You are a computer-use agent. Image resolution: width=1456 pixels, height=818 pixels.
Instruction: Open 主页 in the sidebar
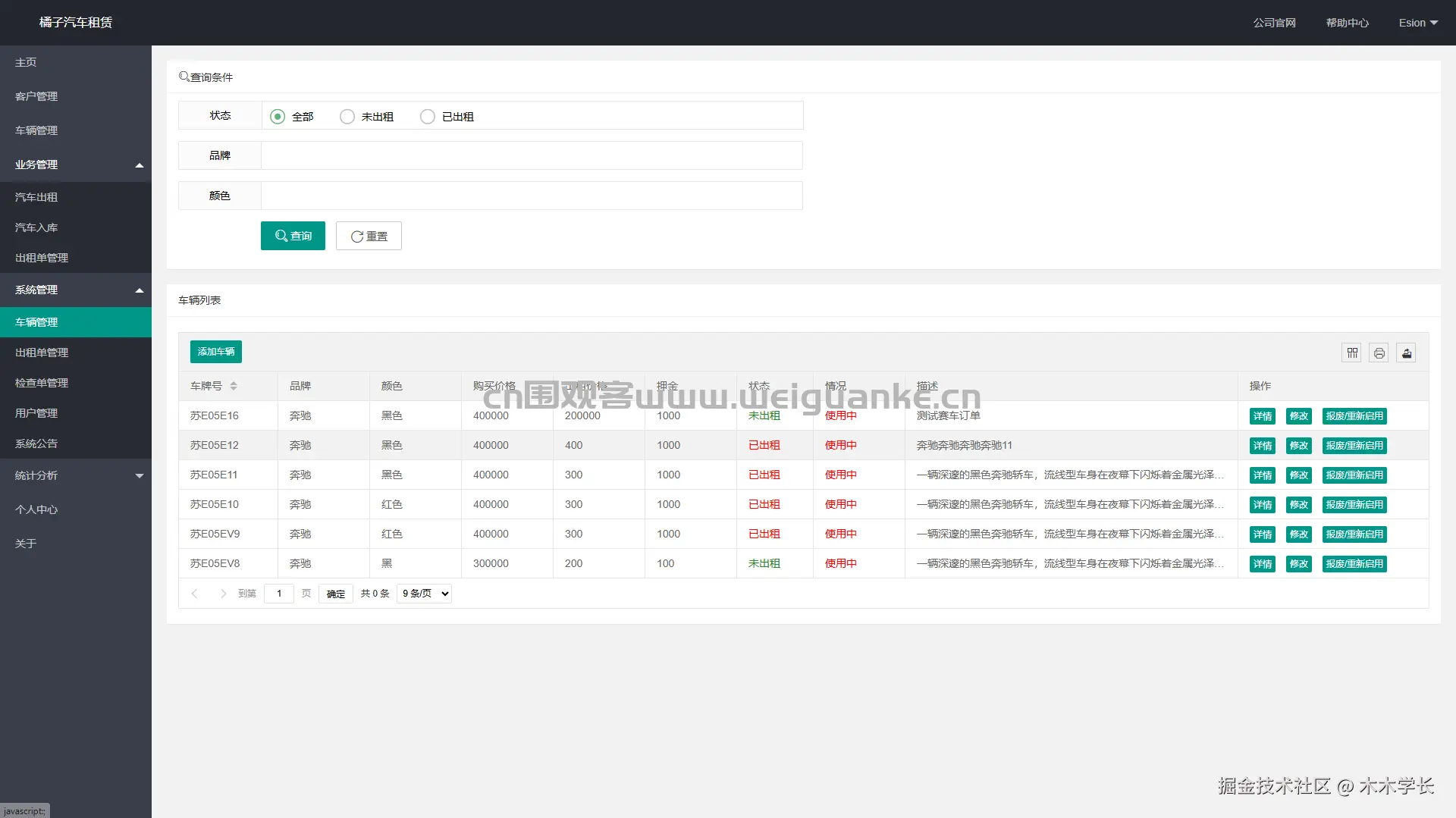(76, 62)
